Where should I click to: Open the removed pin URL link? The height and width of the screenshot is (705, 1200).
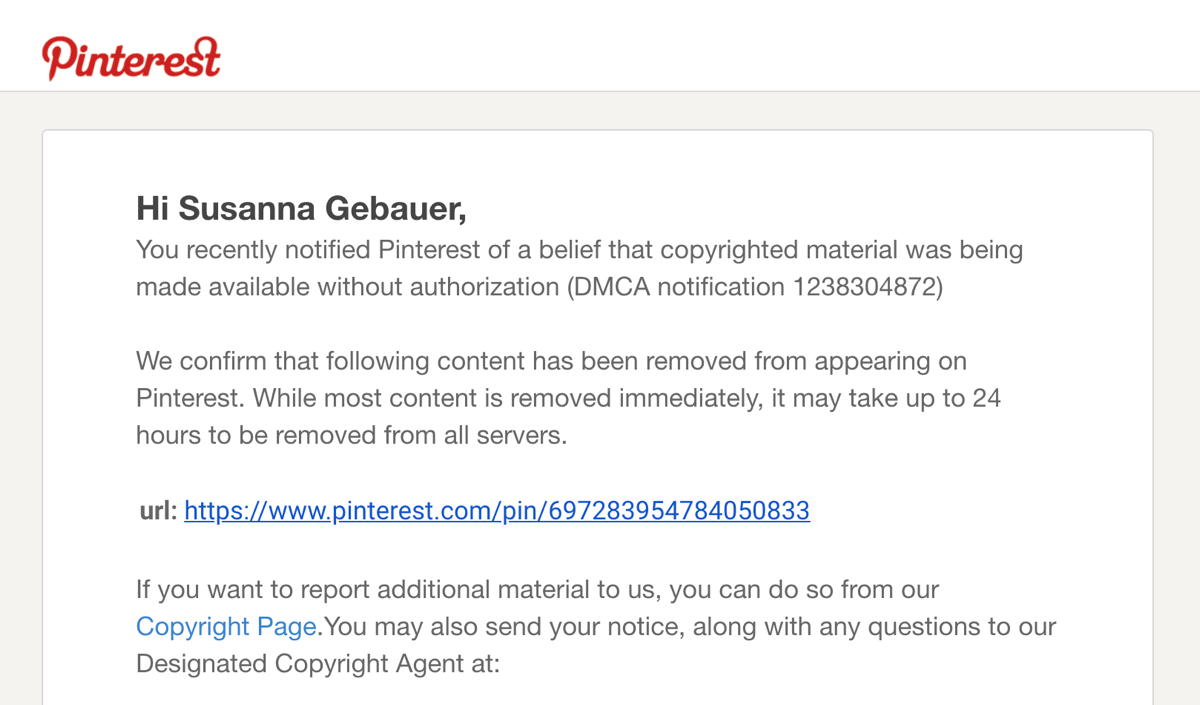pos(497,511)
